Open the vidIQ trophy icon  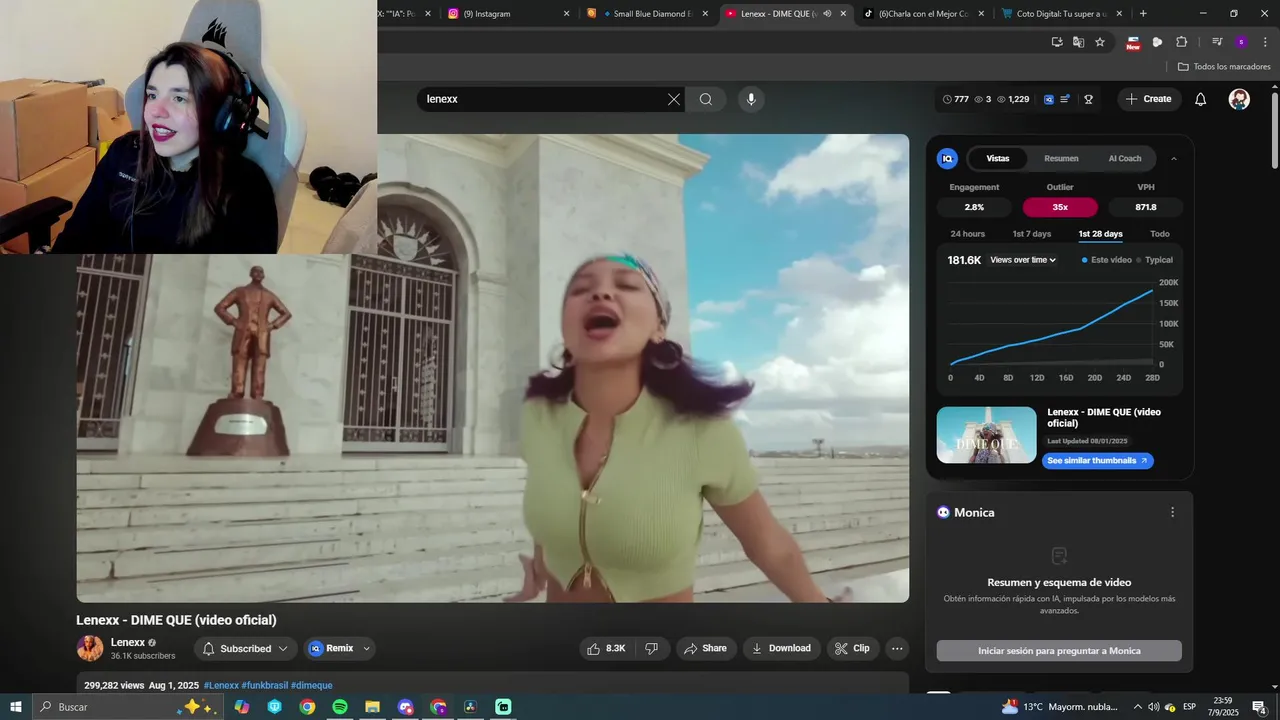click(x=1088, y=99)
